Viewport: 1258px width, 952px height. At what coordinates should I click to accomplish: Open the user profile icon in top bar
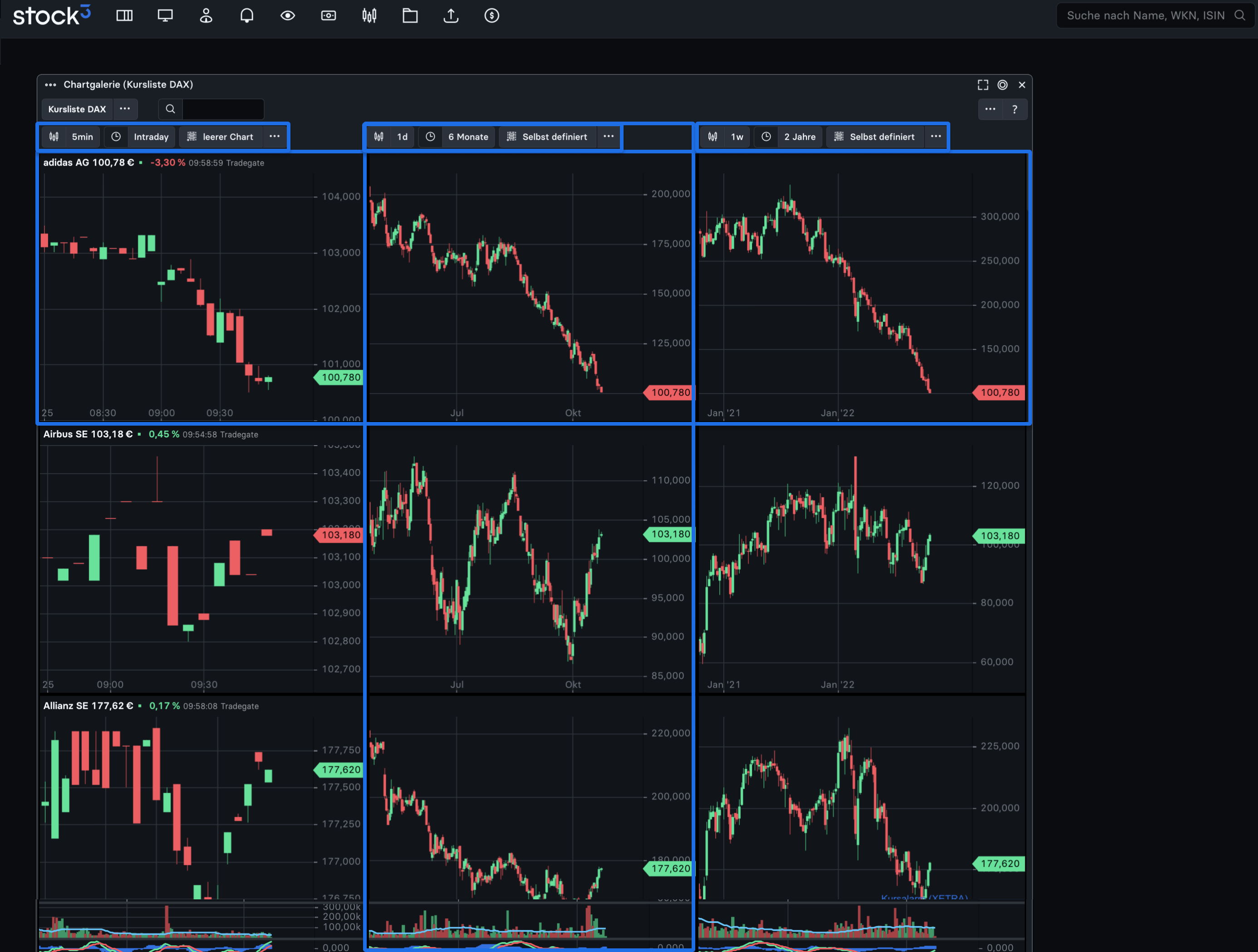(x=206, y=16)
